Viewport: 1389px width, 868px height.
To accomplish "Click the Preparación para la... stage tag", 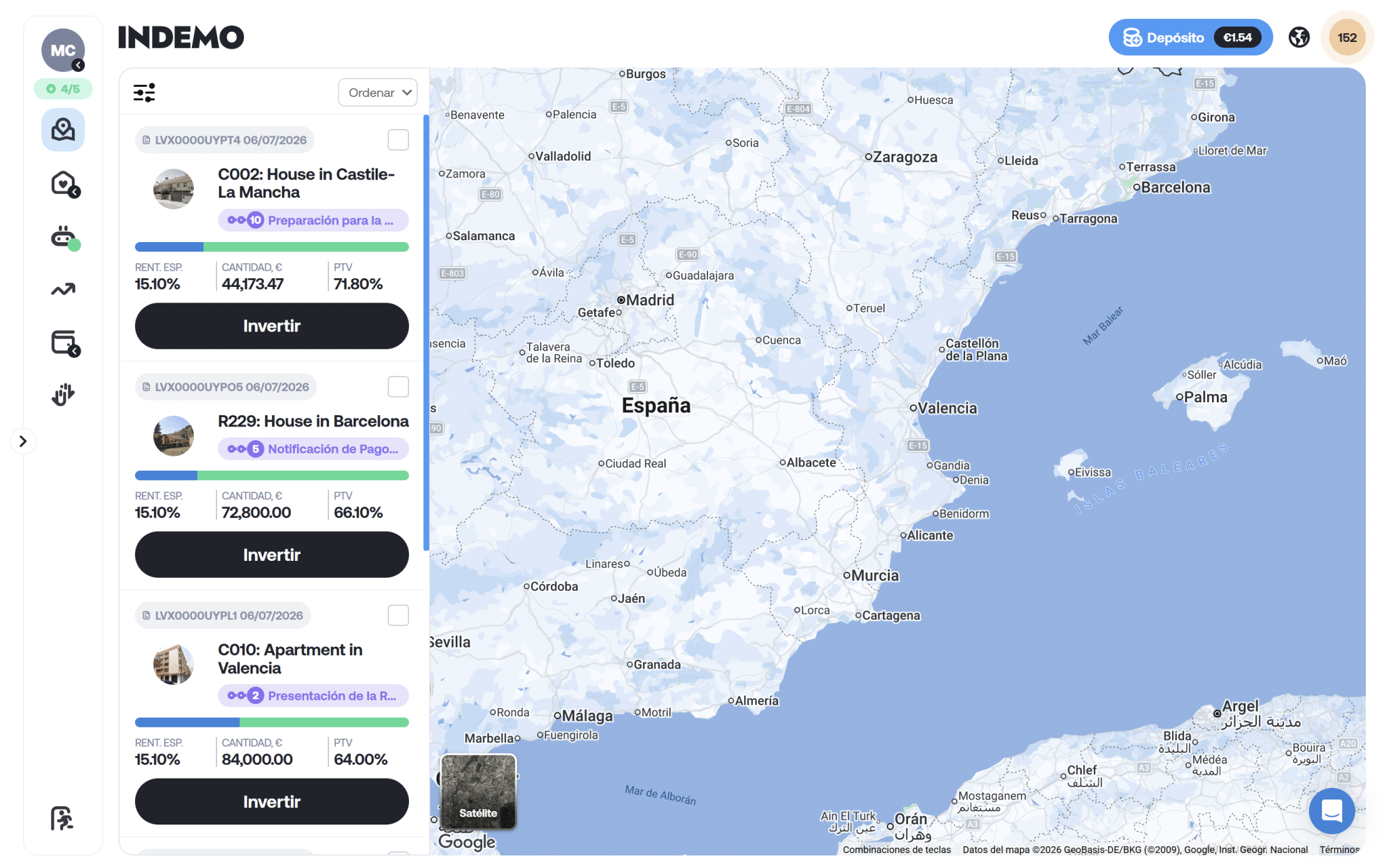I will [313, 220].
